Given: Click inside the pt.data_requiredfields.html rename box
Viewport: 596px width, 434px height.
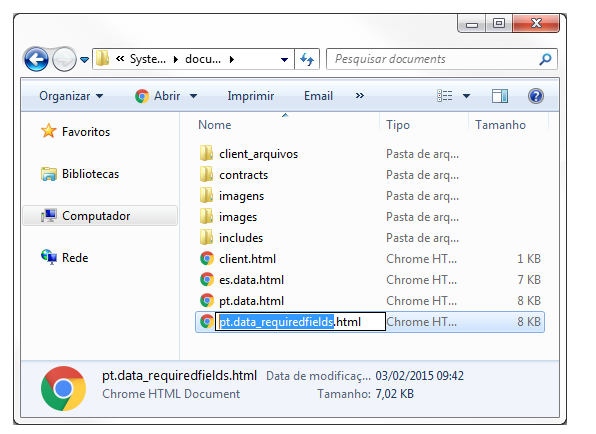Looking at the screenshot, I should (300, 322).
